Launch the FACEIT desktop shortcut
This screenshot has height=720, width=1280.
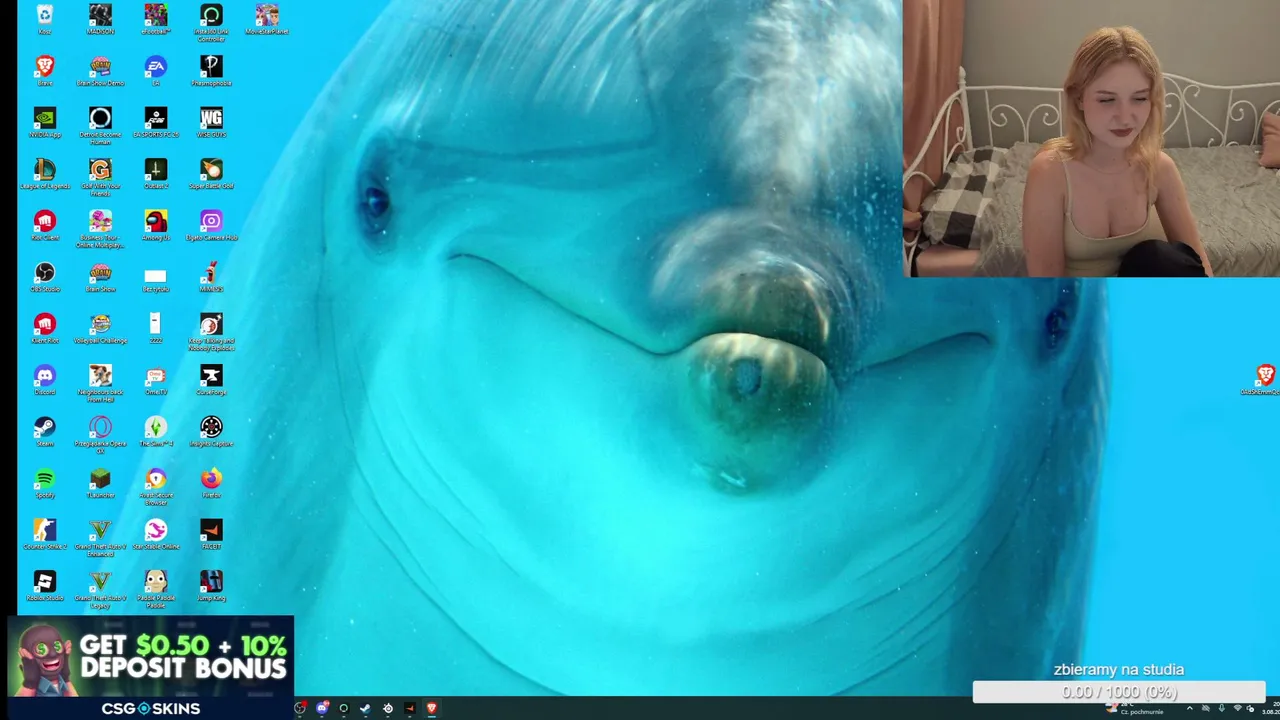pos(211,534)
